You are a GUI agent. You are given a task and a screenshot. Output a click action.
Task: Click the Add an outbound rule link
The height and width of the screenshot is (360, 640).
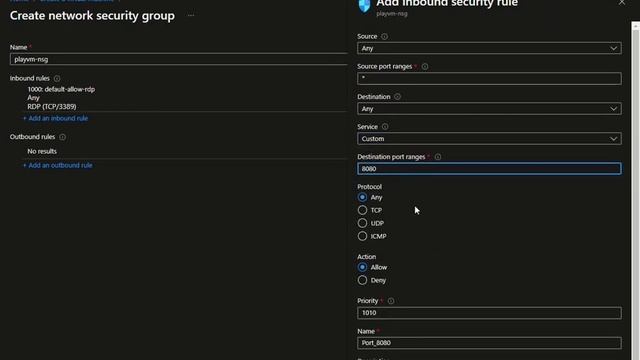[58, 165]
